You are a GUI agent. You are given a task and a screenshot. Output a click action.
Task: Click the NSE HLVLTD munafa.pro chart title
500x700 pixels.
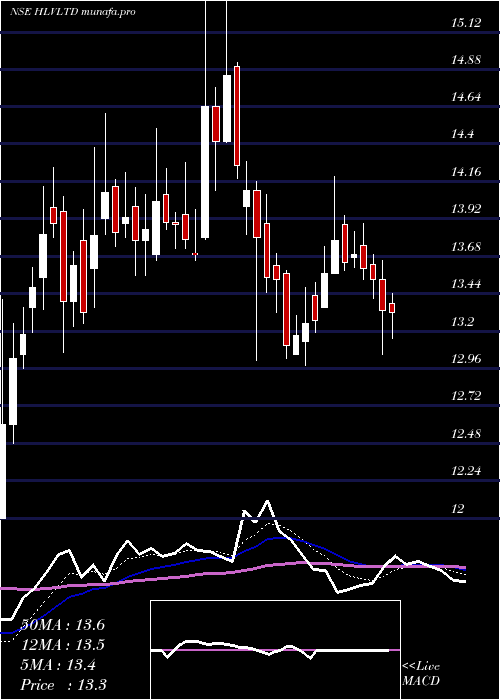(73, 12)
